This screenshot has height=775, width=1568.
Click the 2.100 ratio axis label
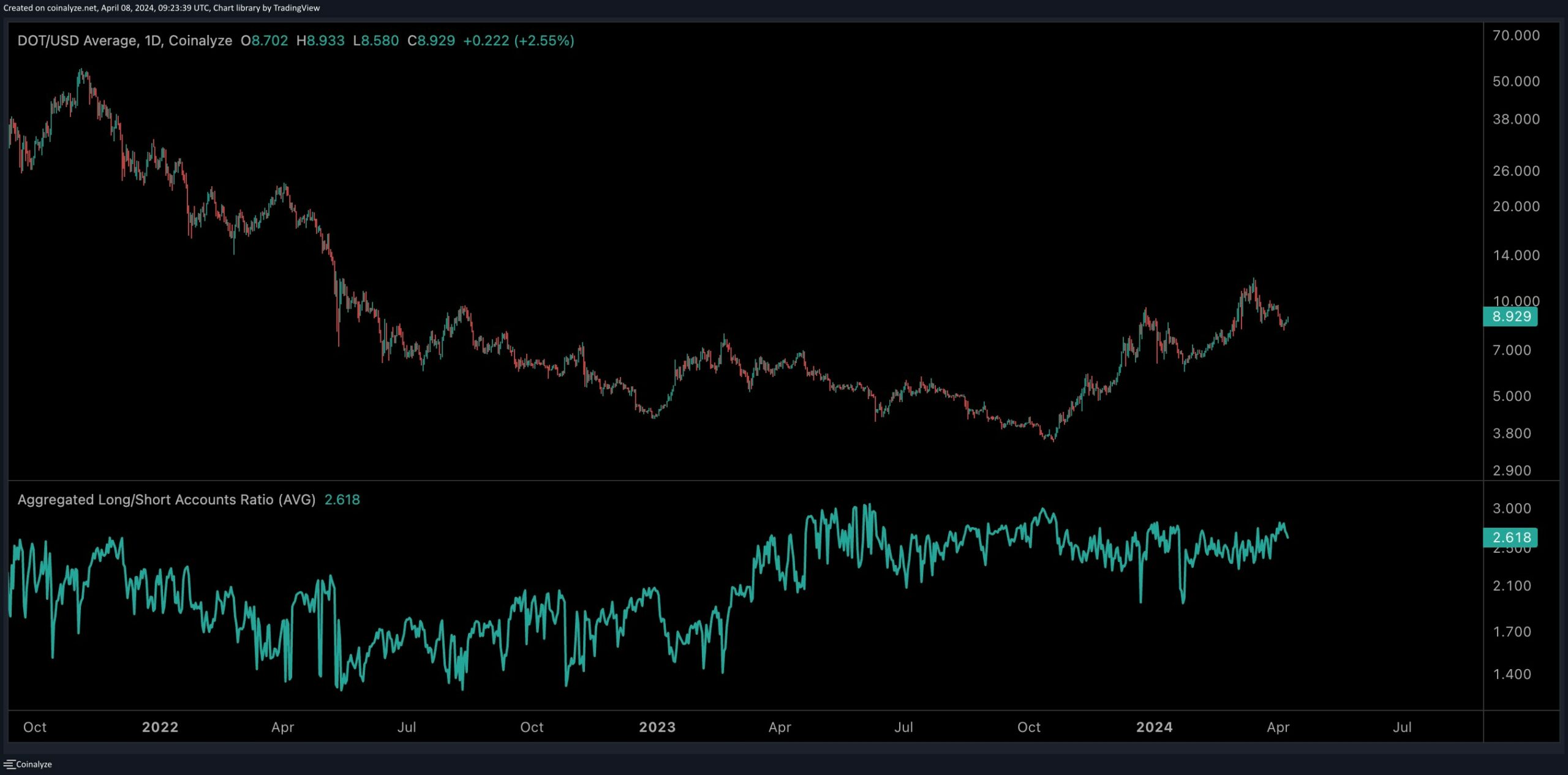coord(1512,586)
